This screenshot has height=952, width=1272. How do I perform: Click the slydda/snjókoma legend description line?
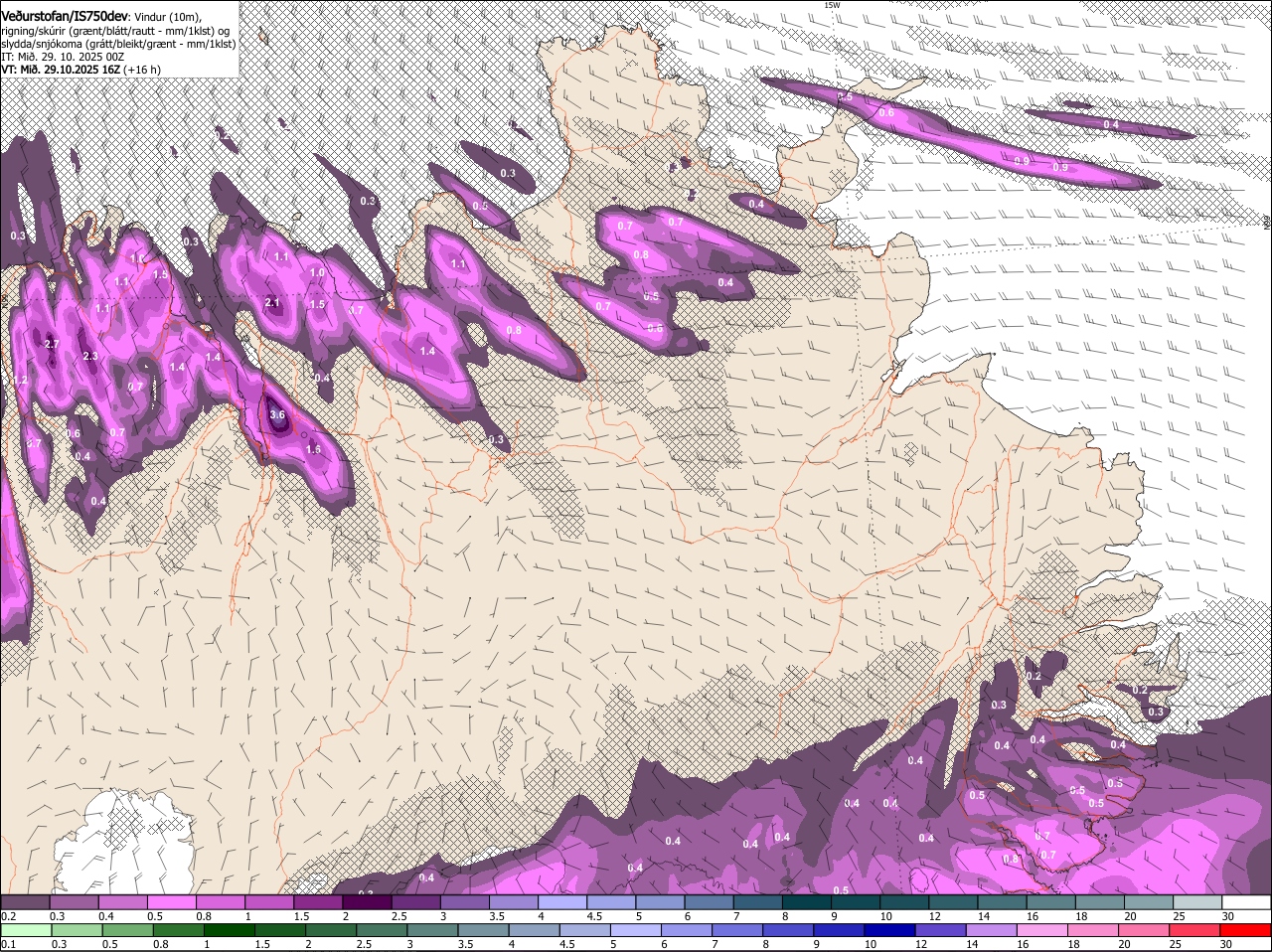pos(117,44)
